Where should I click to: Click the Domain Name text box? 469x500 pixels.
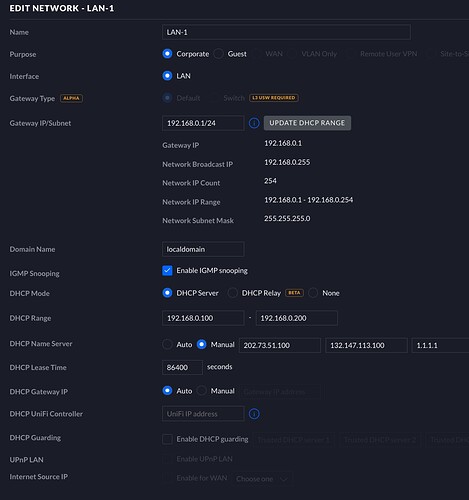203,249
